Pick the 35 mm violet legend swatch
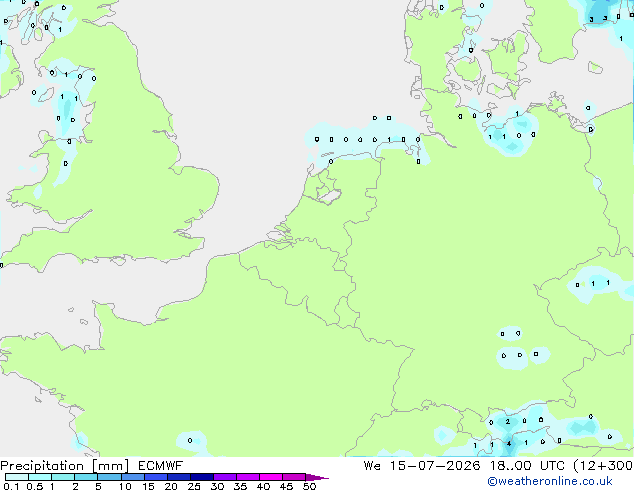Image resolution: width=634 pixels, height=490 pixels. pyautogui.click(x=247, y=477)
